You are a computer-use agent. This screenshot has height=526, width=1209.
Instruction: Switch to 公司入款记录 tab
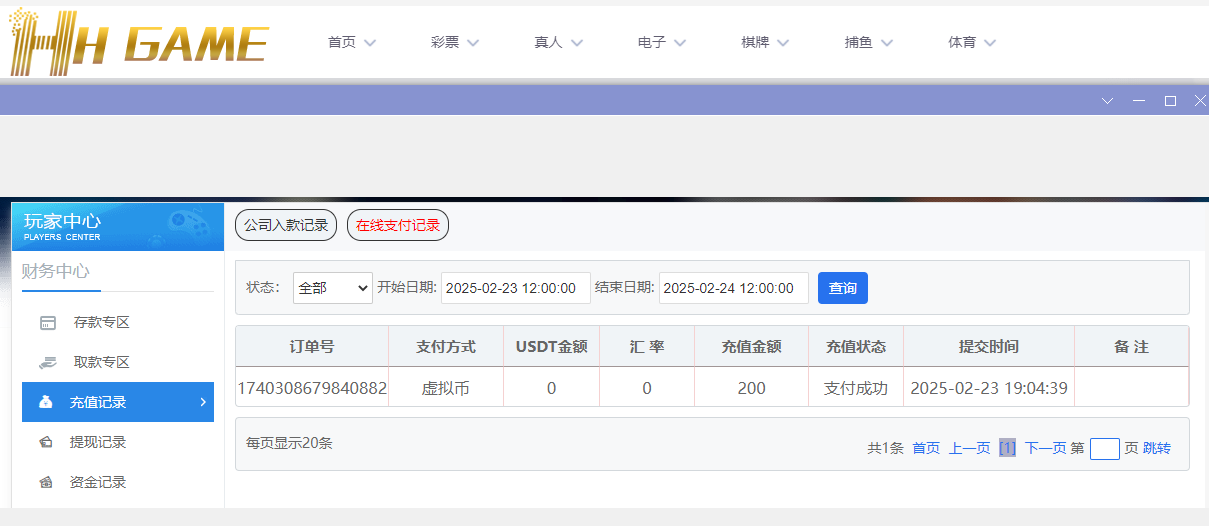coord(286,225)
